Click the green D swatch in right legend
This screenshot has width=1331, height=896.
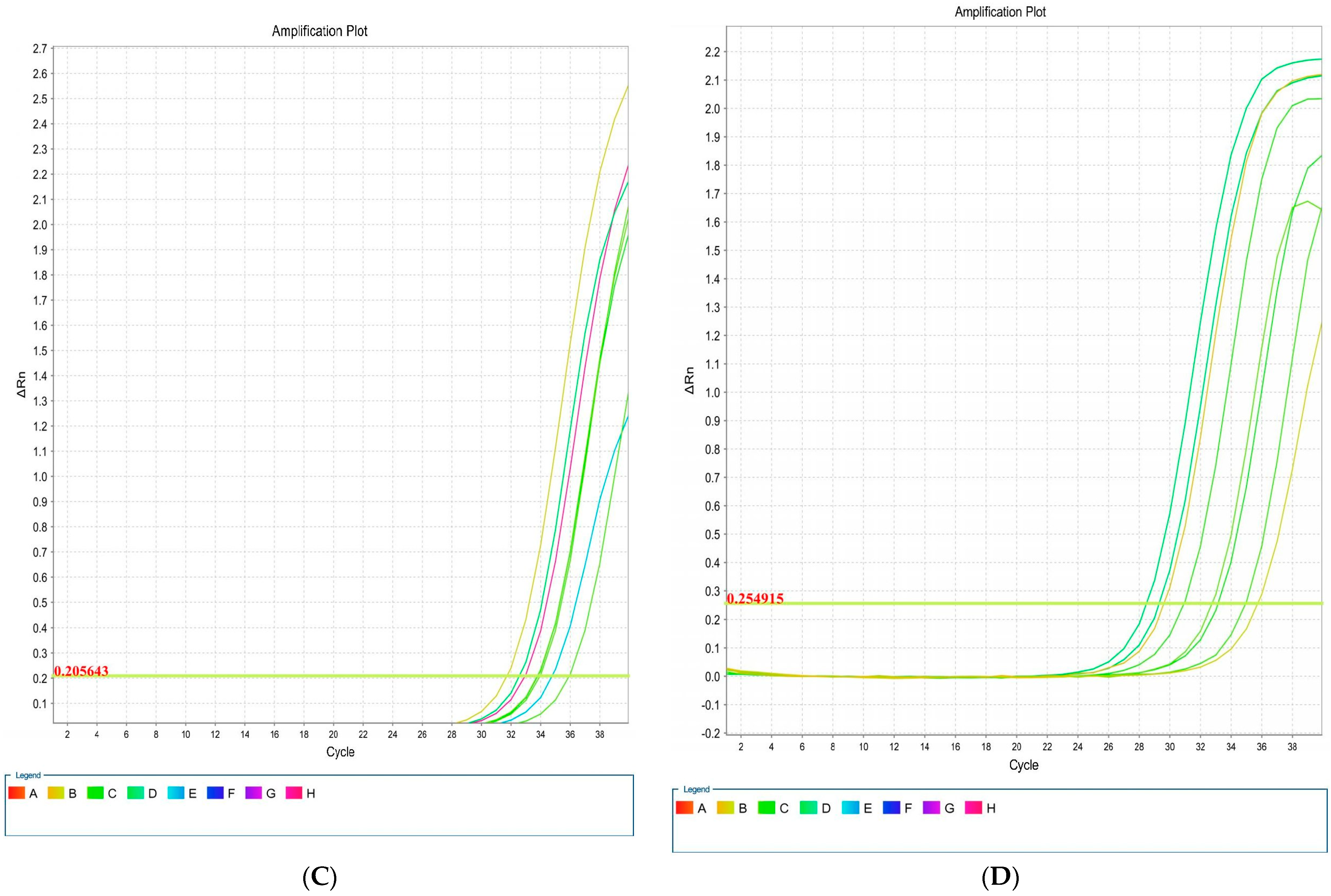(x=809, y=808)
